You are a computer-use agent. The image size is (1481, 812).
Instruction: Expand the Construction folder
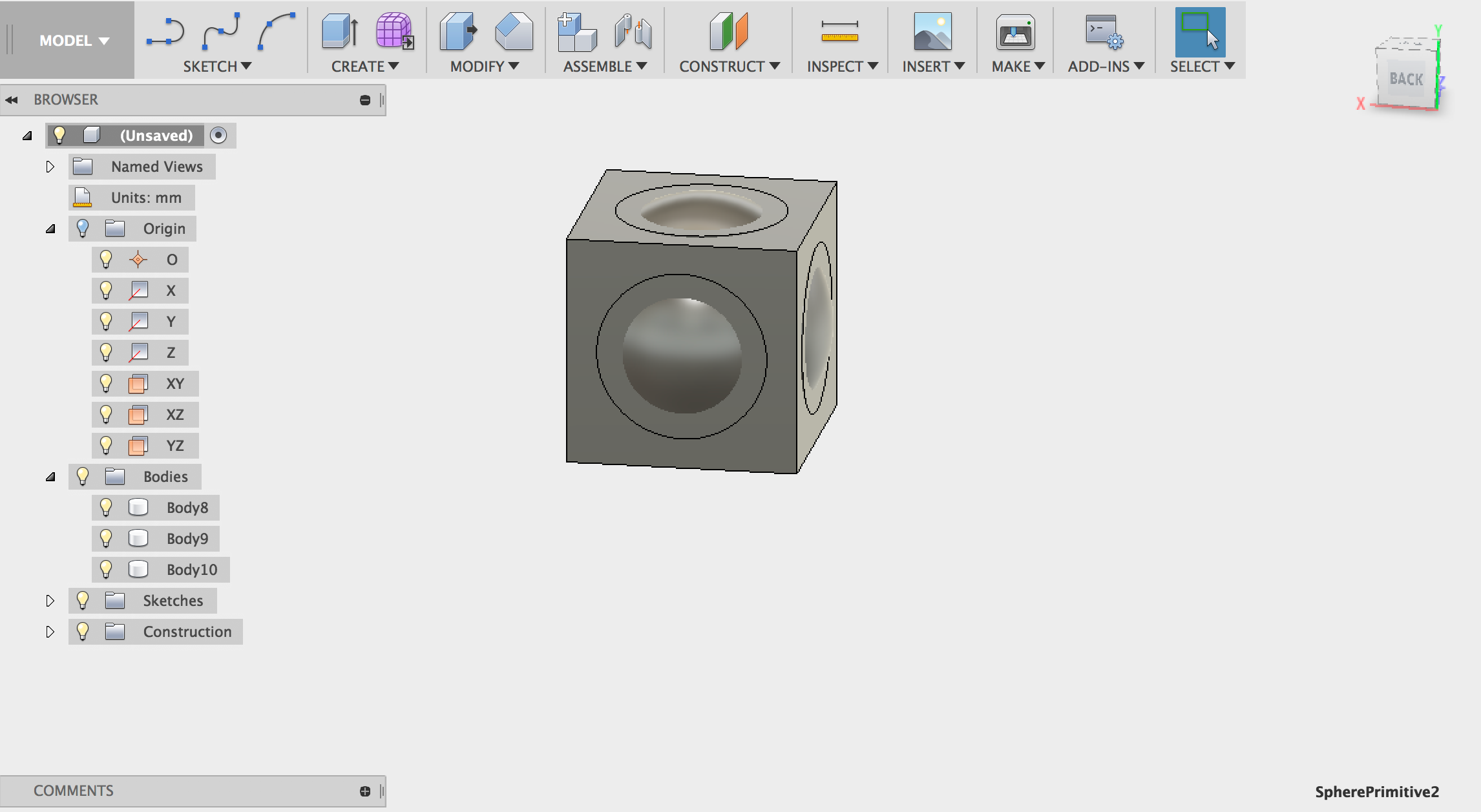(x=50, y=632)
